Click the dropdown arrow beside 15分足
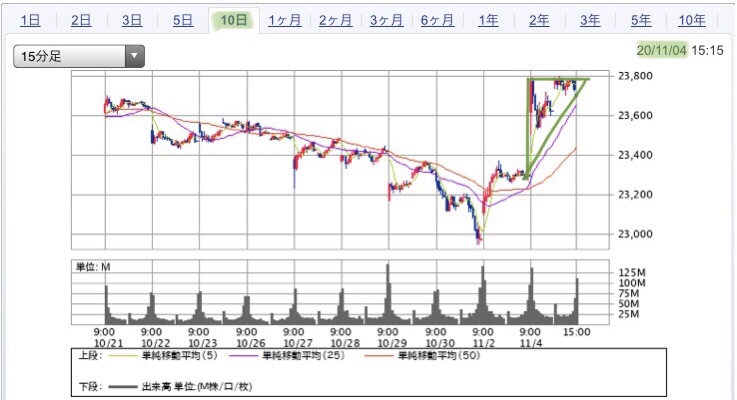 (134, 56)
